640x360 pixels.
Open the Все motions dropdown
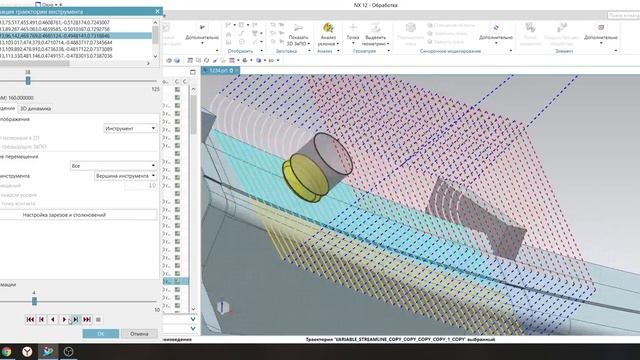113,166
